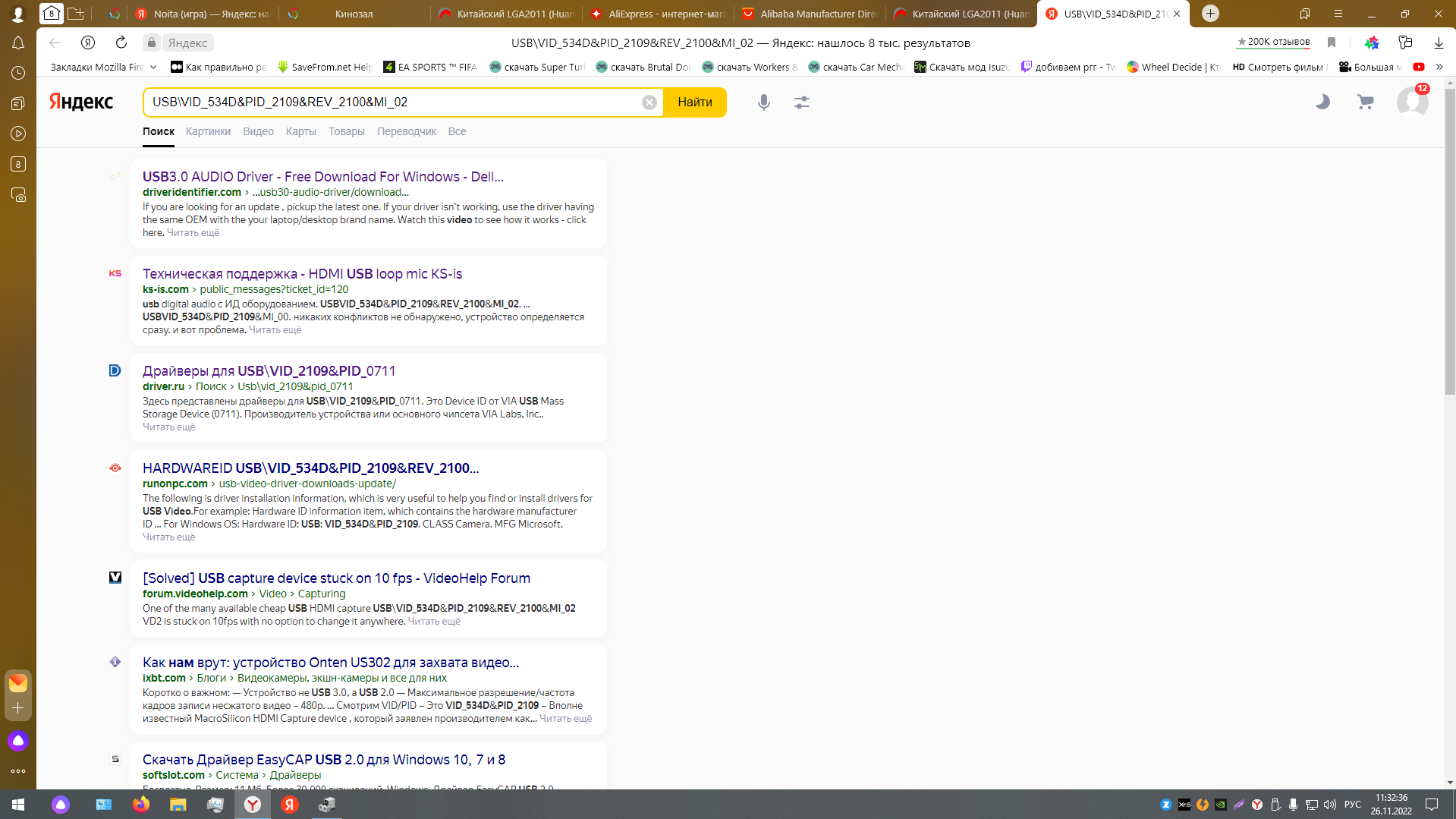
Task: Open the Windows Start menu
Action: click(18, 805)
